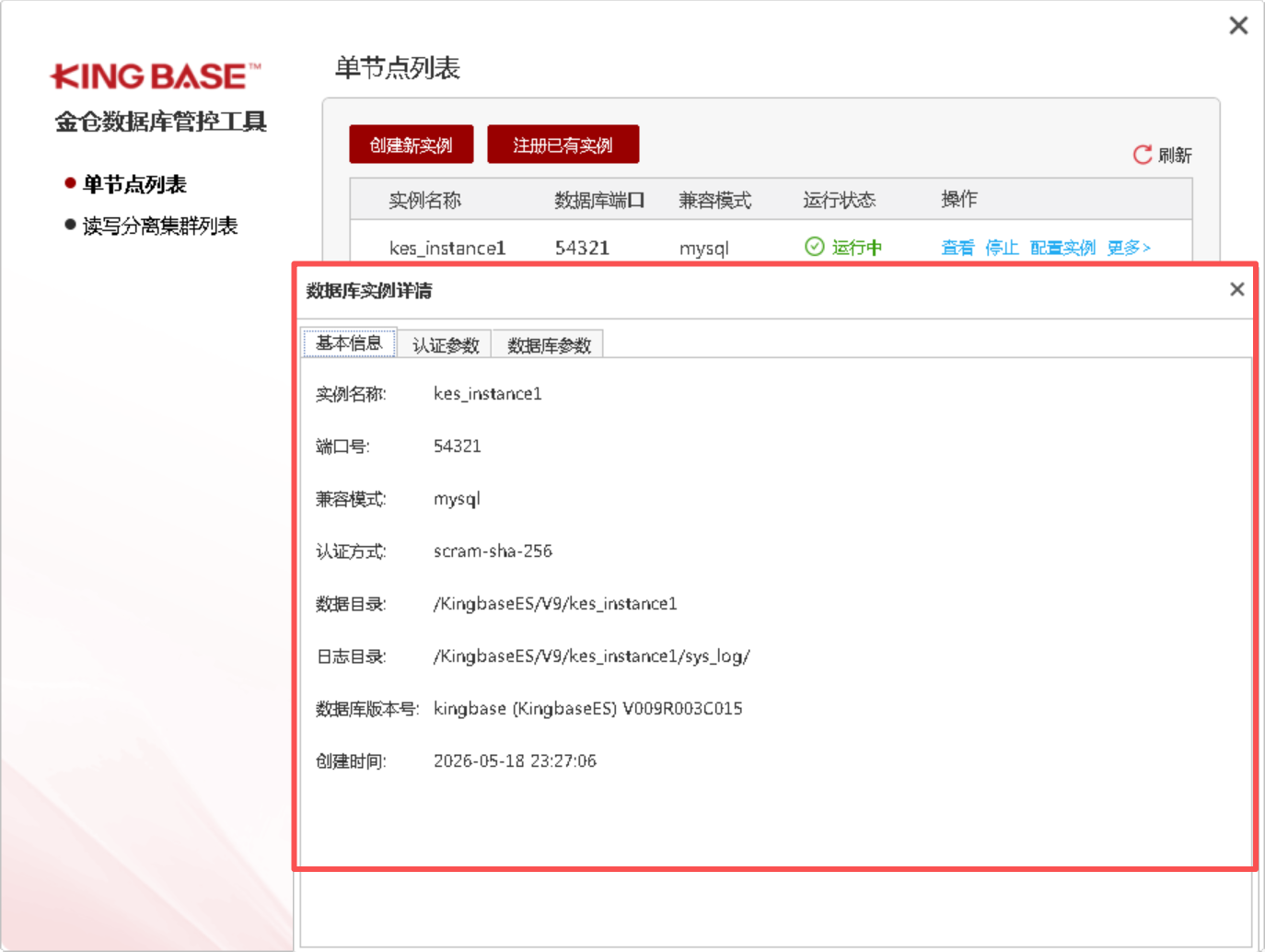Screen dimensions: 1265x952
Task: Click the scram-sha-256 authentication value
Action: click(493, 551)
